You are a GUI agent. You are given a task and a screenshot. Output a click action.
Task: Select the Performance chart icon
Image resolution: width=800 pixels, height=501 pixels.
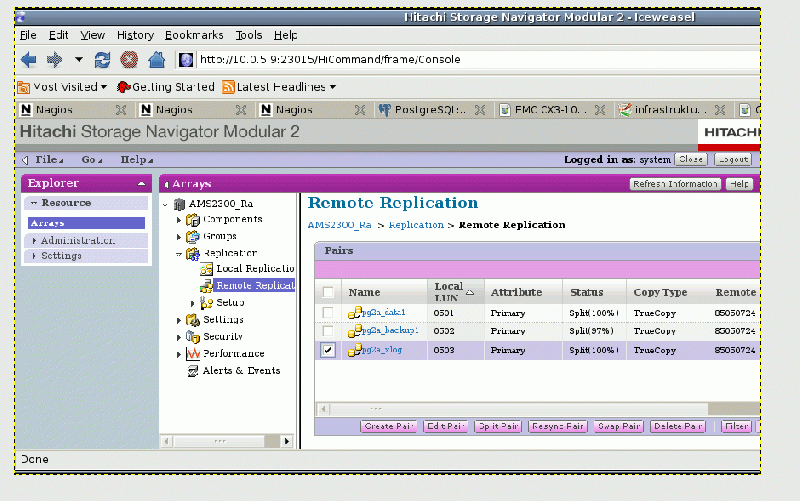[192, 354]
